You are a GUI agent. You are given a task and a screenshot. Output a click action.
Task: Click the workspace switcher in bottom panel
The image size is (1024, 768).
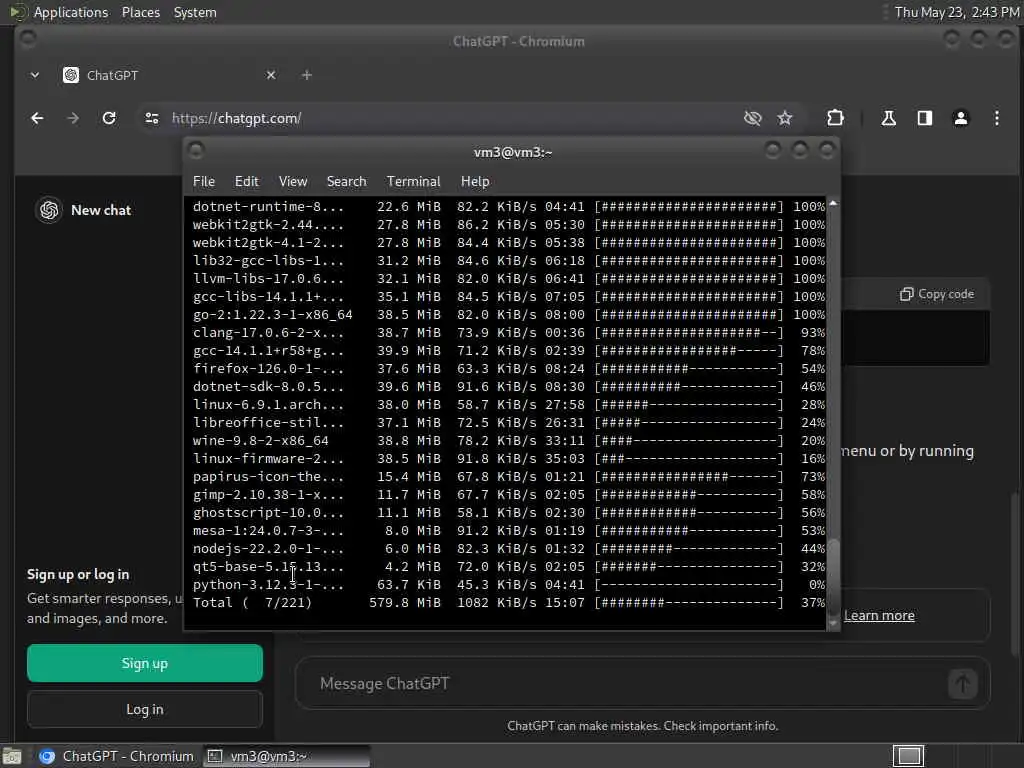(x=908, y=756)
